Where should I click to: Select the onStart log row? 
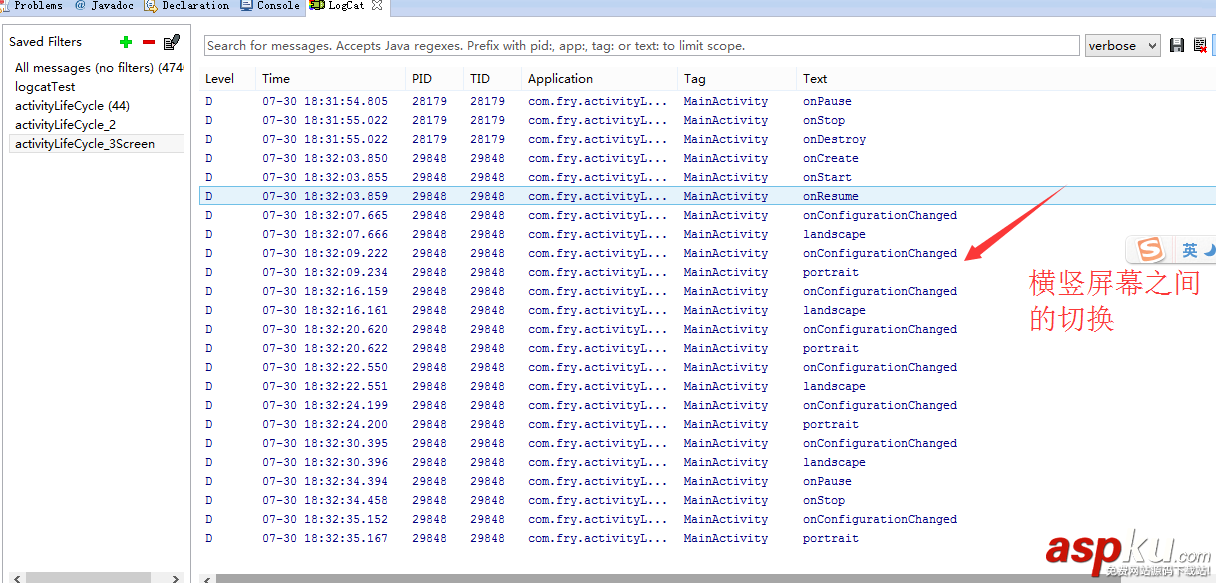pyautogui.click(x=708, y=177)
